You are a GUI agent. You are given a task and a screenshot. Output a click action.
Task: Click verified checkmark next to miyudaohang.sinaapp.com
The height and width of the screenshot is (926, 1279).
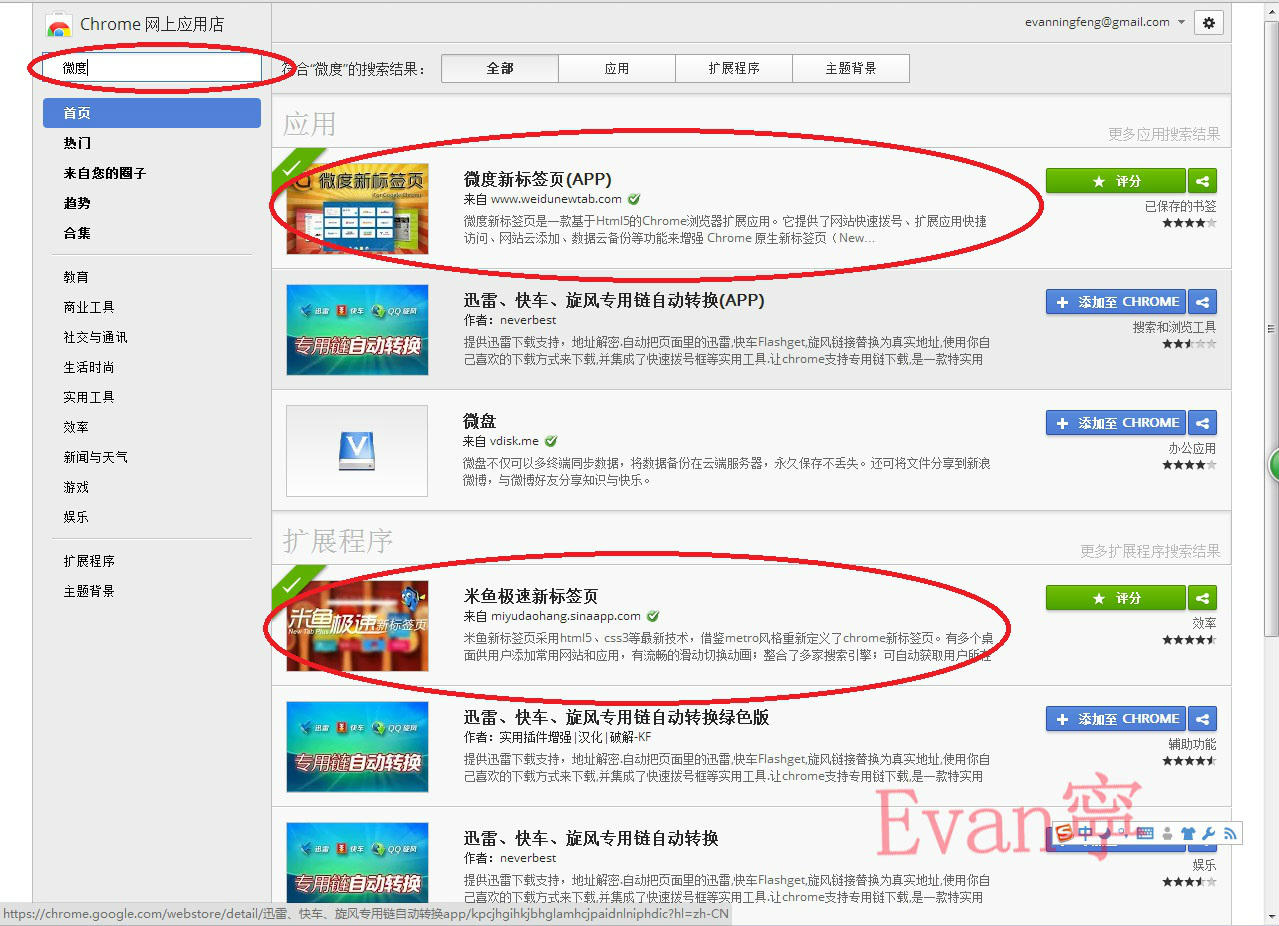coord(653,616)
